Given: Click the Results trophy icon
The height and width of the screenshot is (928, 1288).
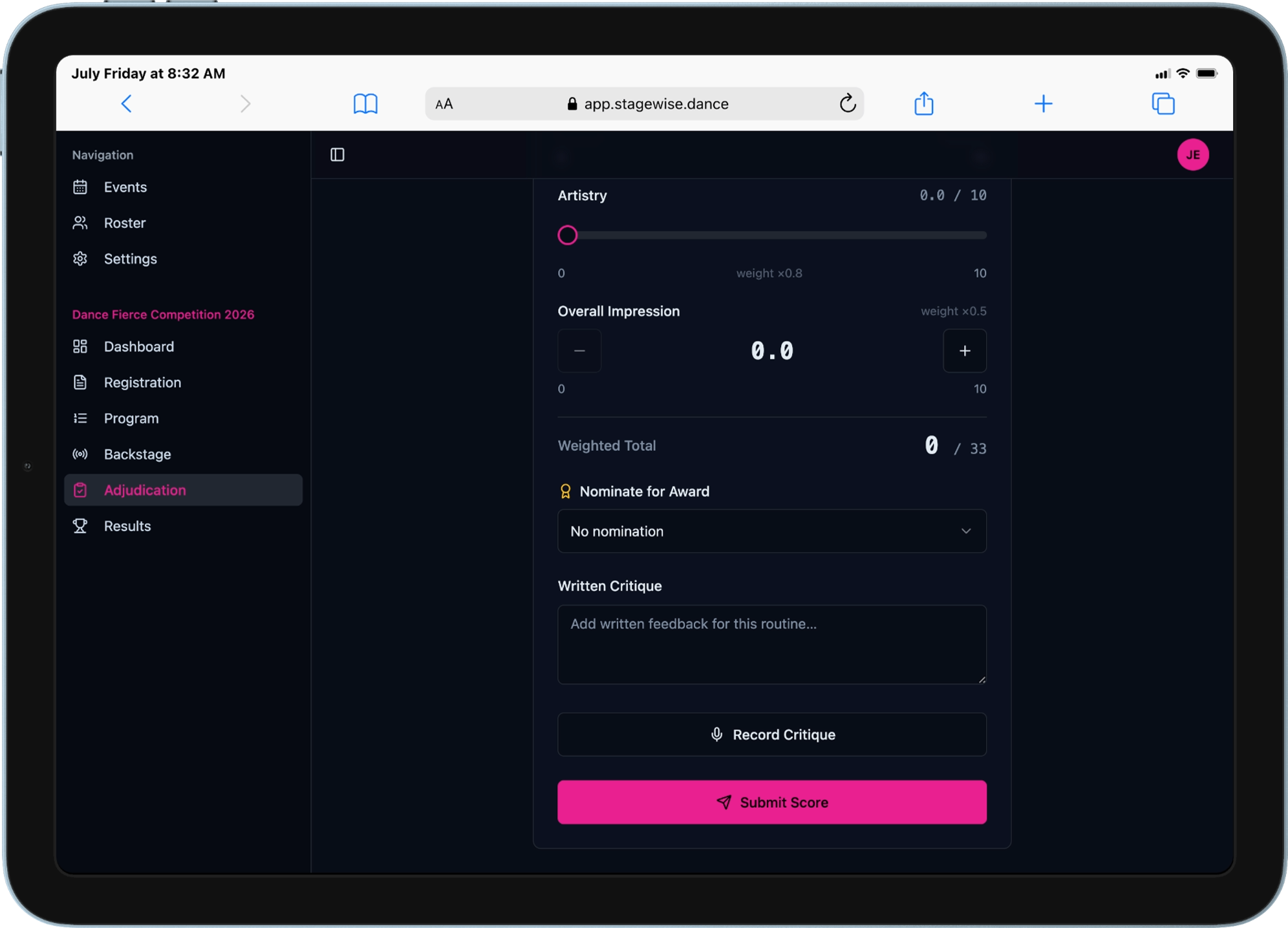Looking at the screenshot, I should click(x=80, y=526).
